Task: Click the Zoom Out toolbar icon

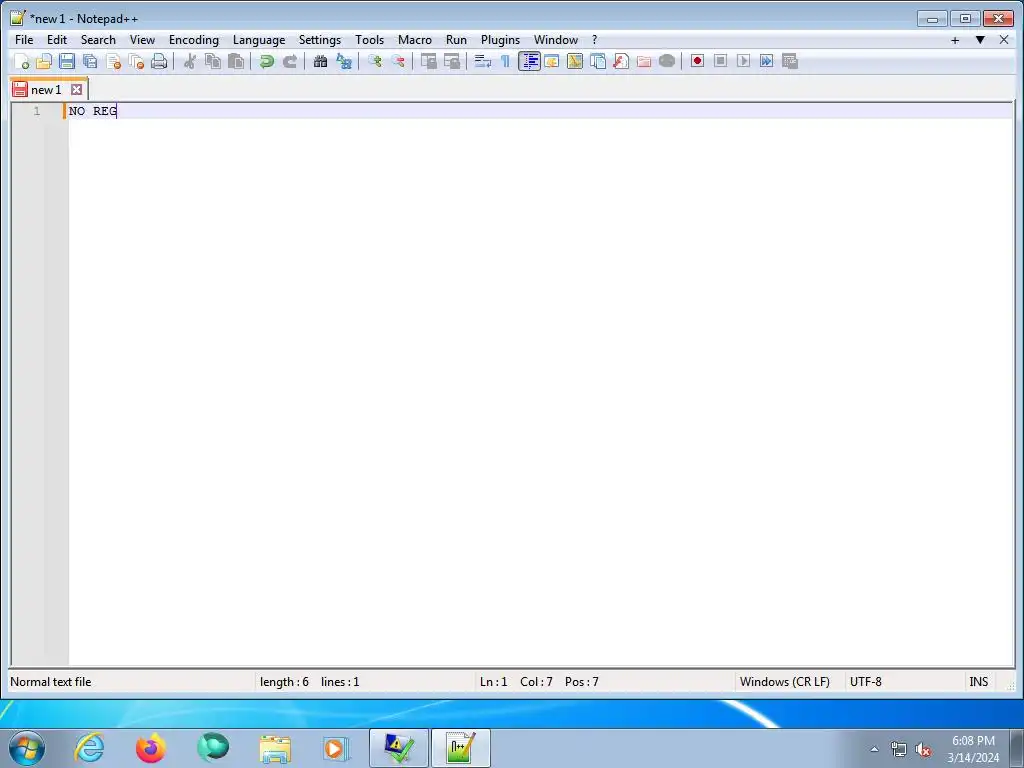Action: click(398, 61)
